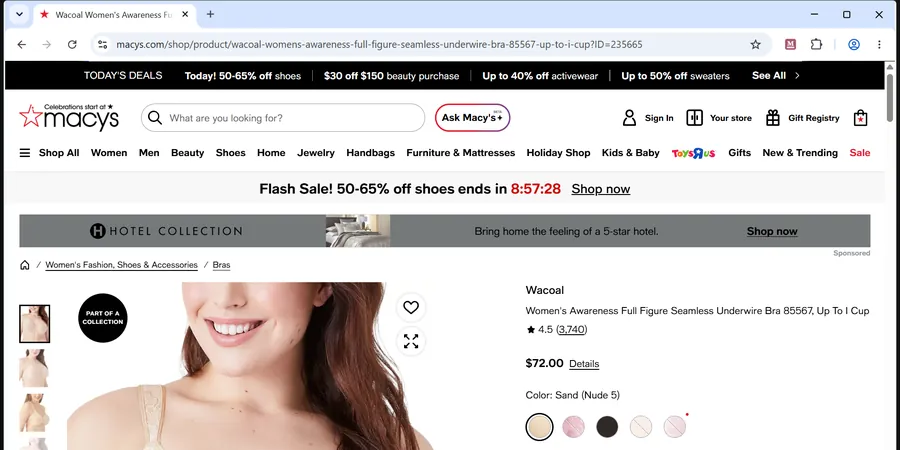Reload the page

[72, 44]
